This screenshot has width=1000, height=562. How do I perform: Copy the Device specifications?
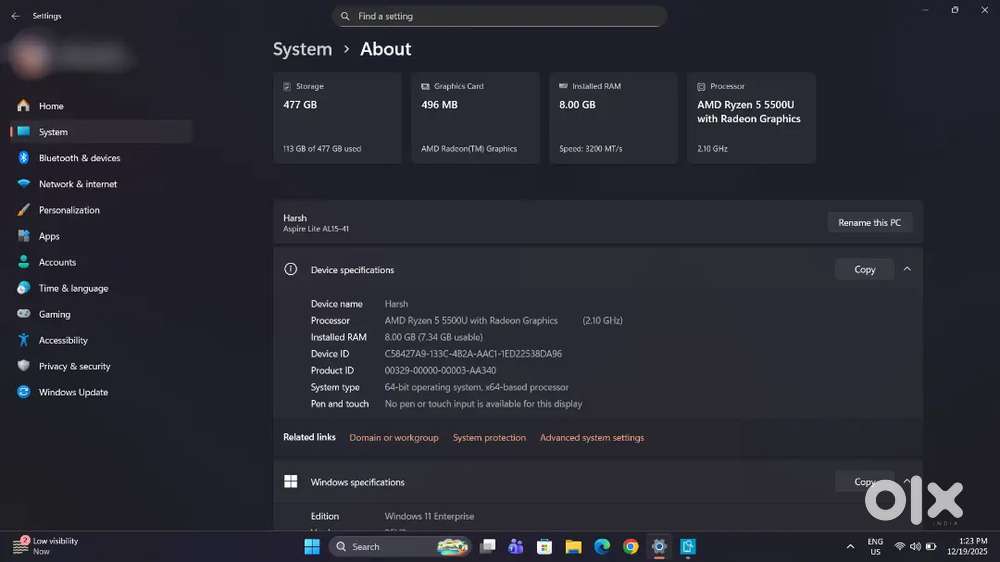point(864,269)
